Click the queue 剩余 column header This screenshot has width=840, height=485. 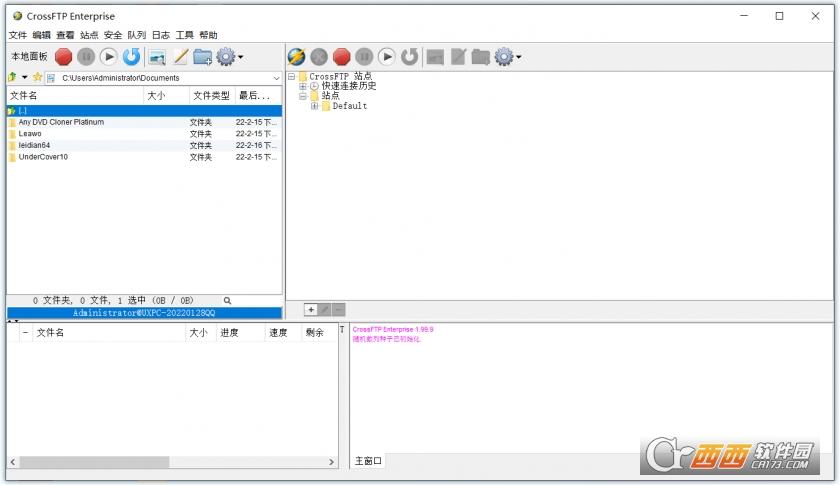319,332
